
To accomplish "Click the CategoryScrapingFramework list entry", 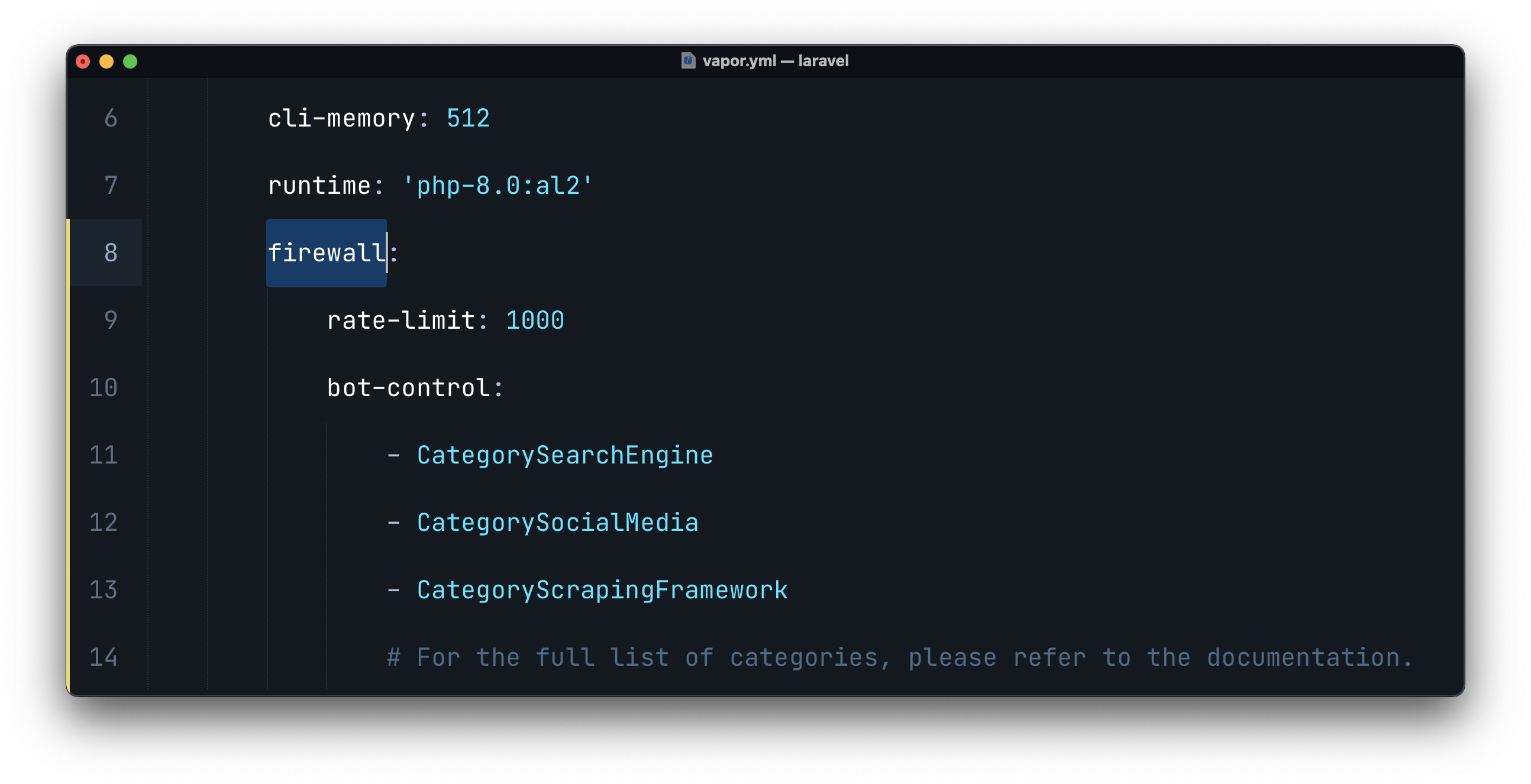I will [x=602, y=591].
